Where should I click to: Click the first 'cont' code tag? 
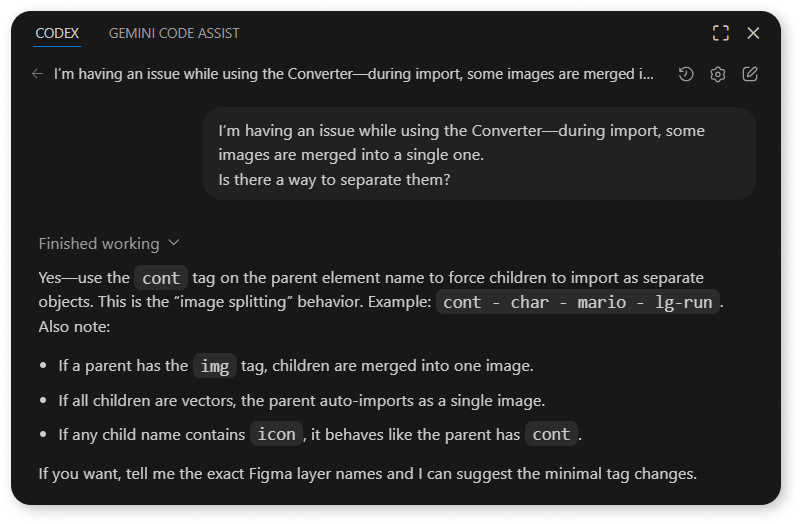tap(161, 278)
